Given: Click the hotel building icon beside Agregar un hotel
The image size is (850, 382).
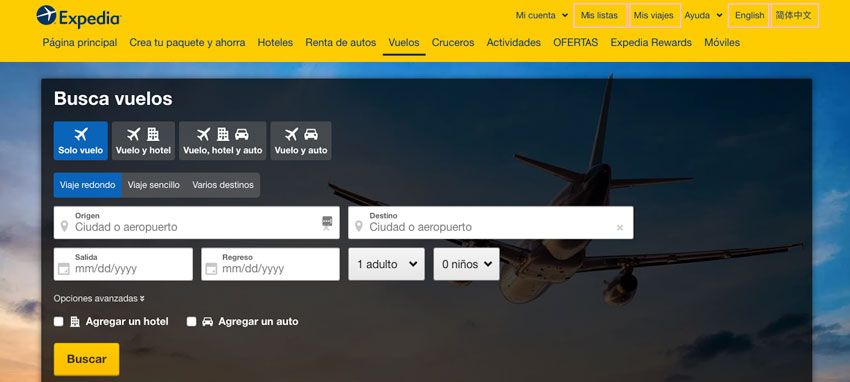Looking at the screenshot, I should (x=75, y=321).
